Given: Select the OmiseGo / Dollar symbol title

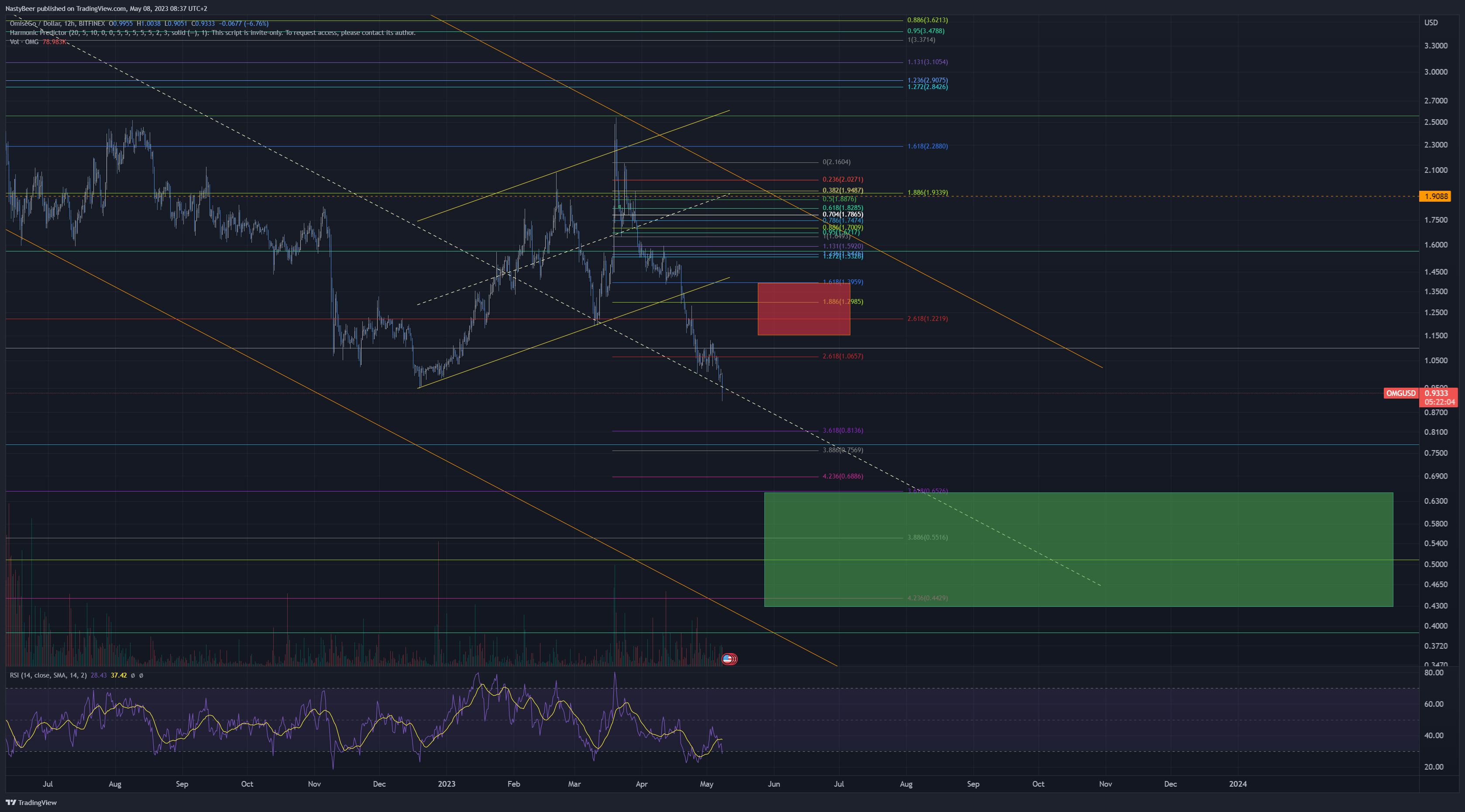Looking at the screenshot, I should coord(36,23).
